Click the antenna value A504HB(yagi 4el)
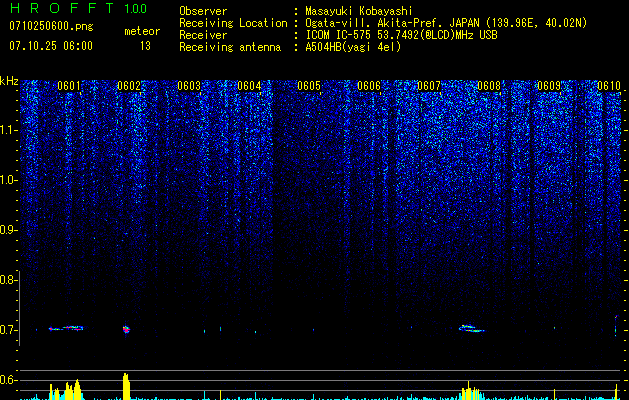This screenshot has width=629, height=400. coord(353,47)
